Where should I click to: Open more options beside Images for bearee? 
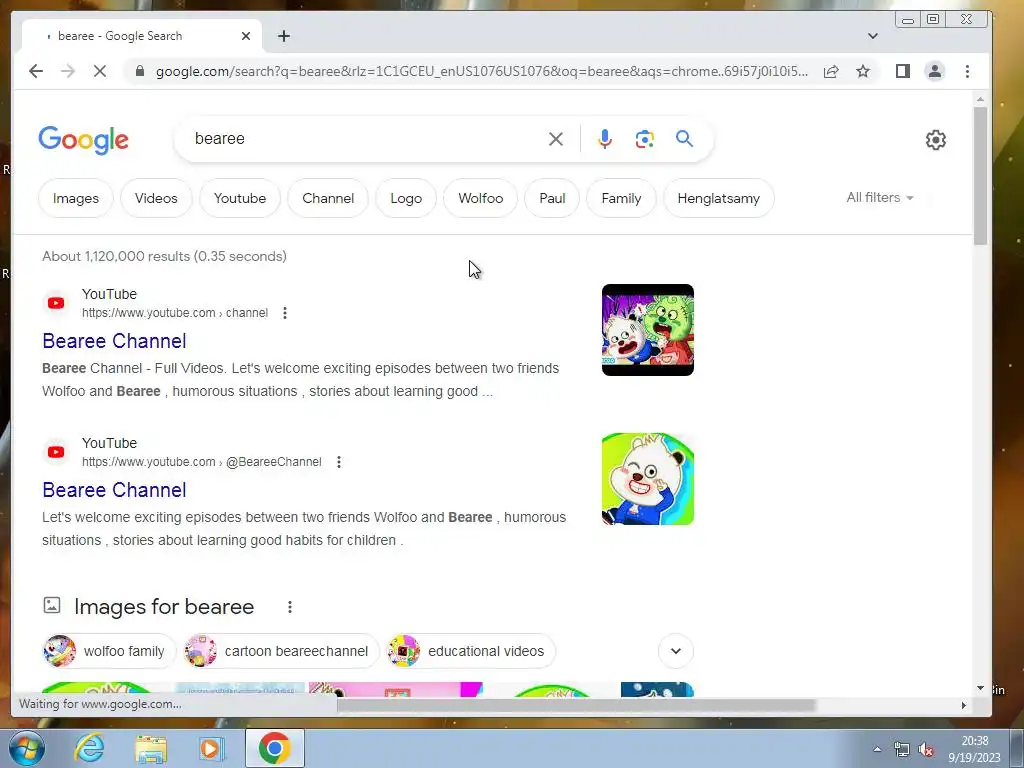(x=290, y=607)
